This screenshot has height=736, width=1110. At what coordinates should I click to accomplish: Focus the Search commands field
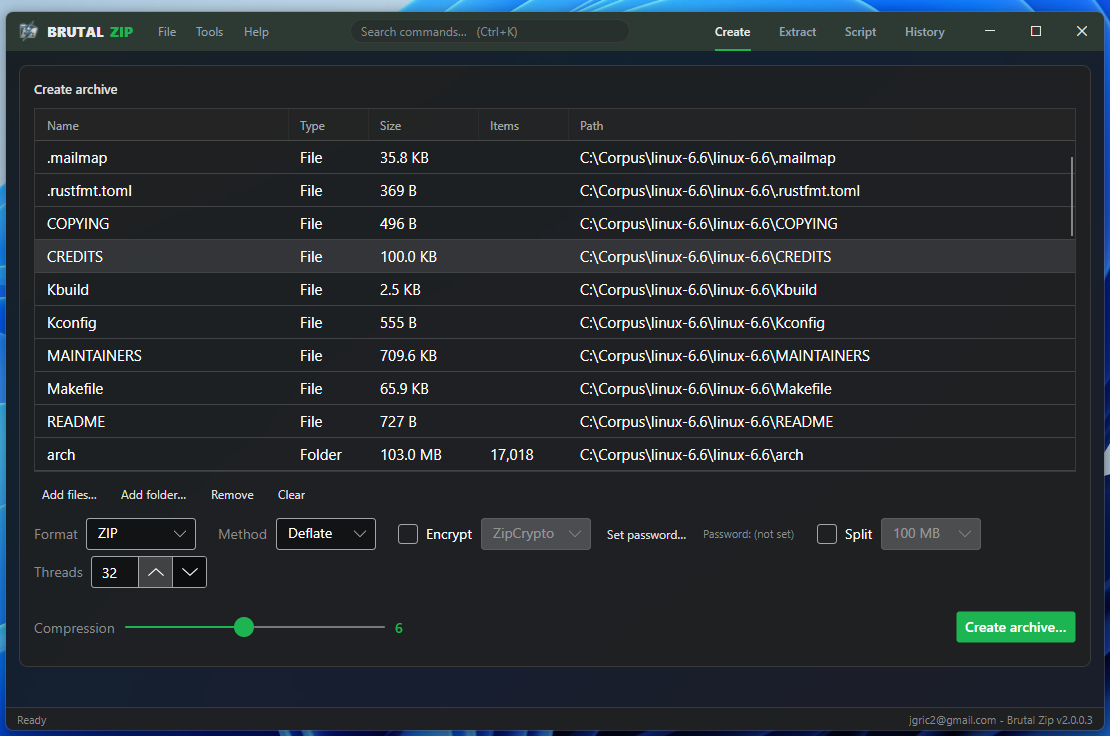[x=490, y=32]
